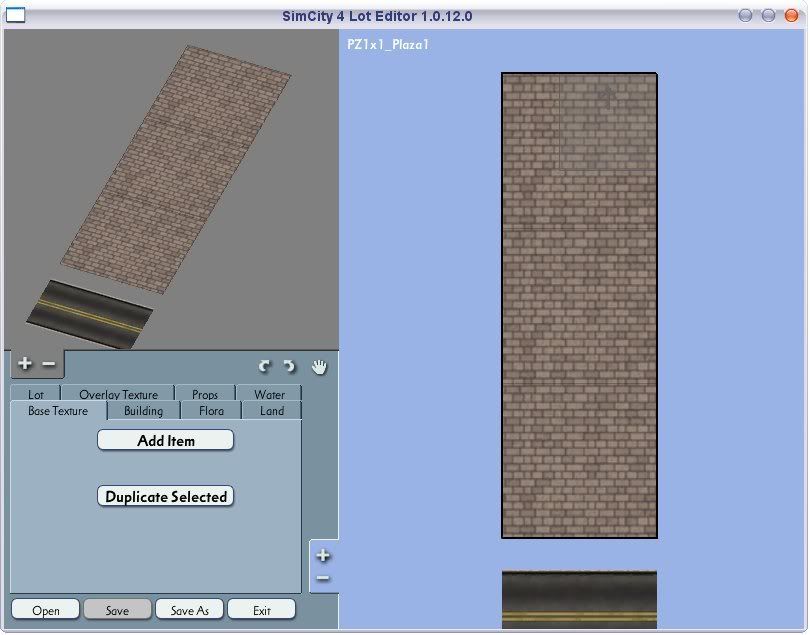Image resolution: width=810 pixels, height=635 pixels.
Task: Click the window icon in title bar
Action: coord(15,16)
